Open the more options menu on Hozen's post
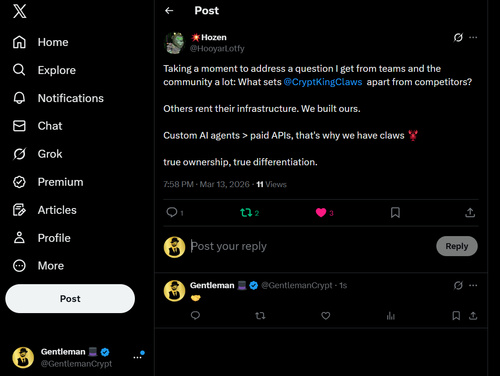The image size is (500, 376). pos(473,37)
